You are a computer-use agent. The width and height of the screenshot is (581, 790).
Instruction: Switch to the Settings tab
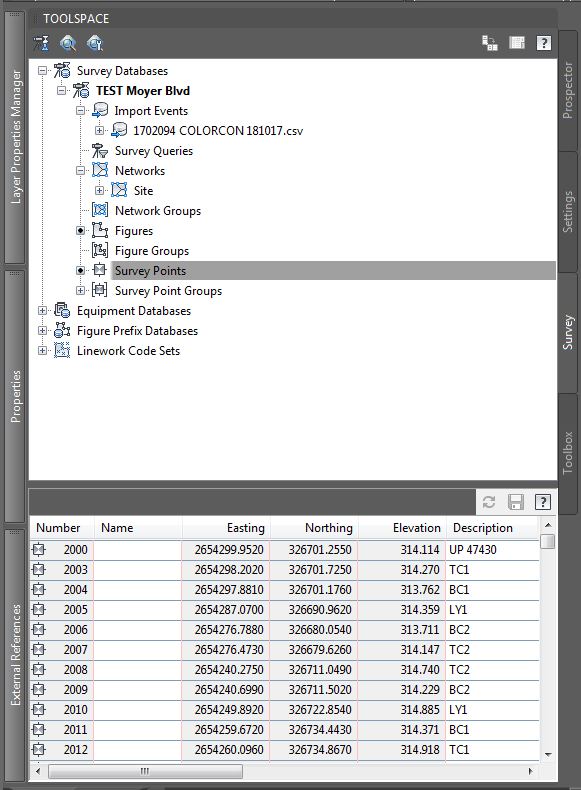click(568, 212)
